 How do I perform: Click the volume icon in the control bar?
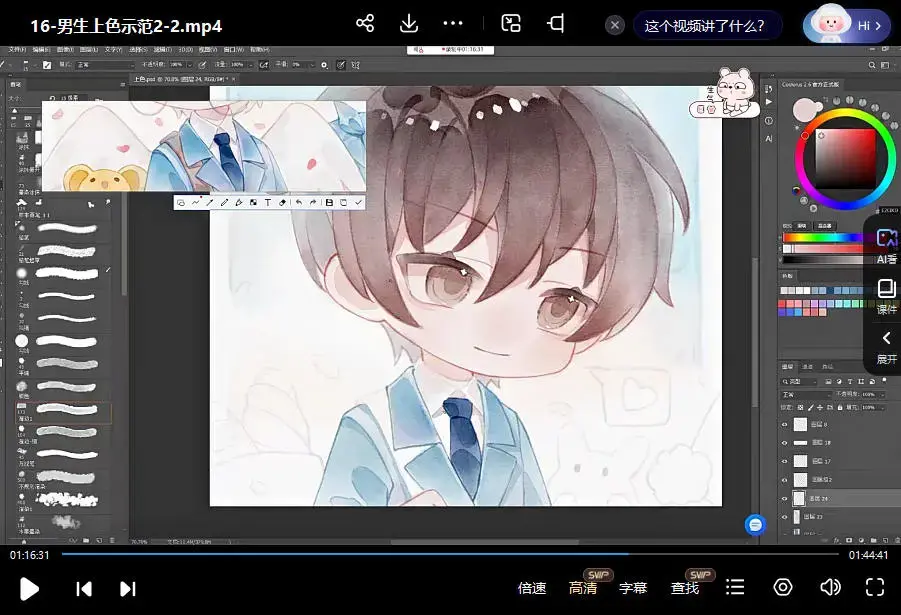(x=829, y=588)
